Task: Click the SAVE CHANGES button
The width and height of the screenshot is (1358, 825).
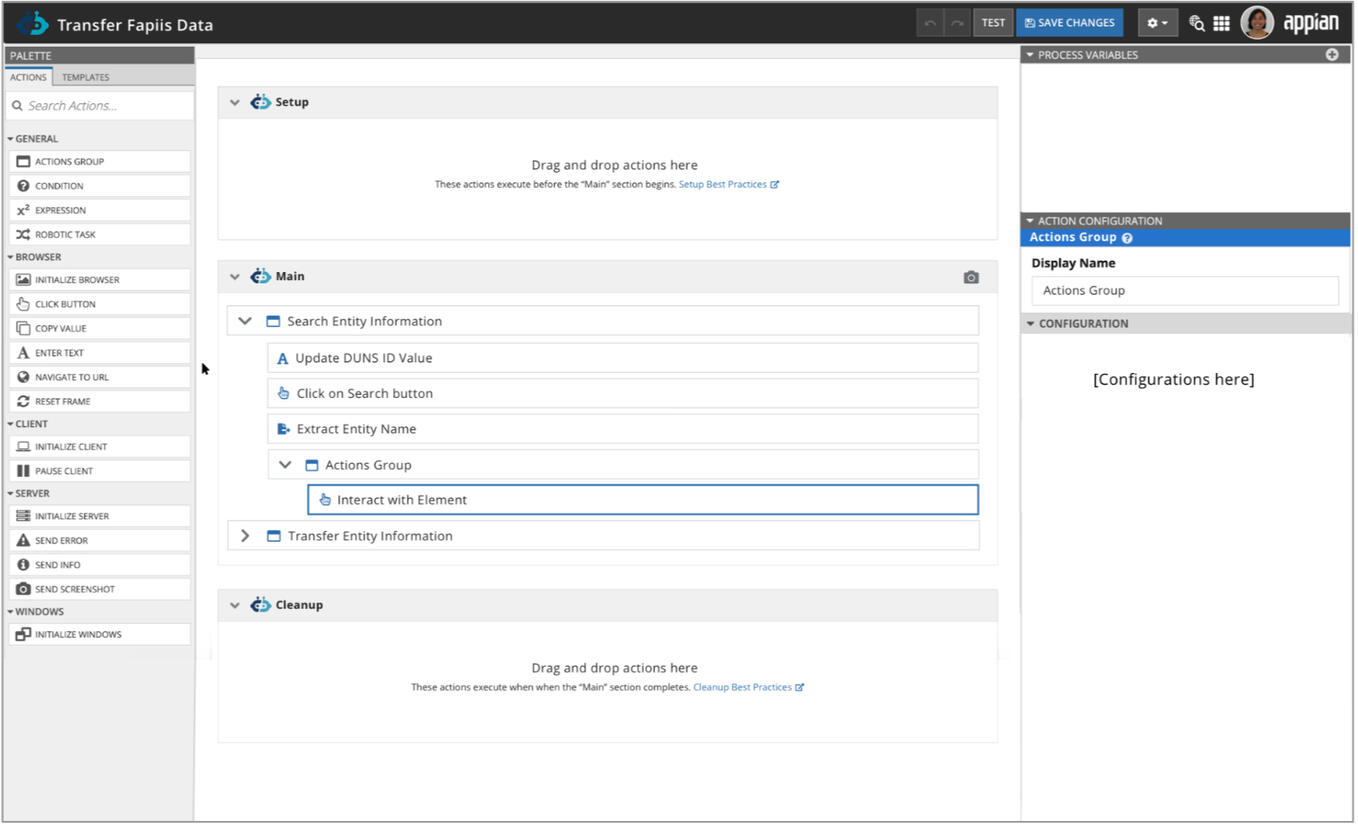Action: [1069, 22]
